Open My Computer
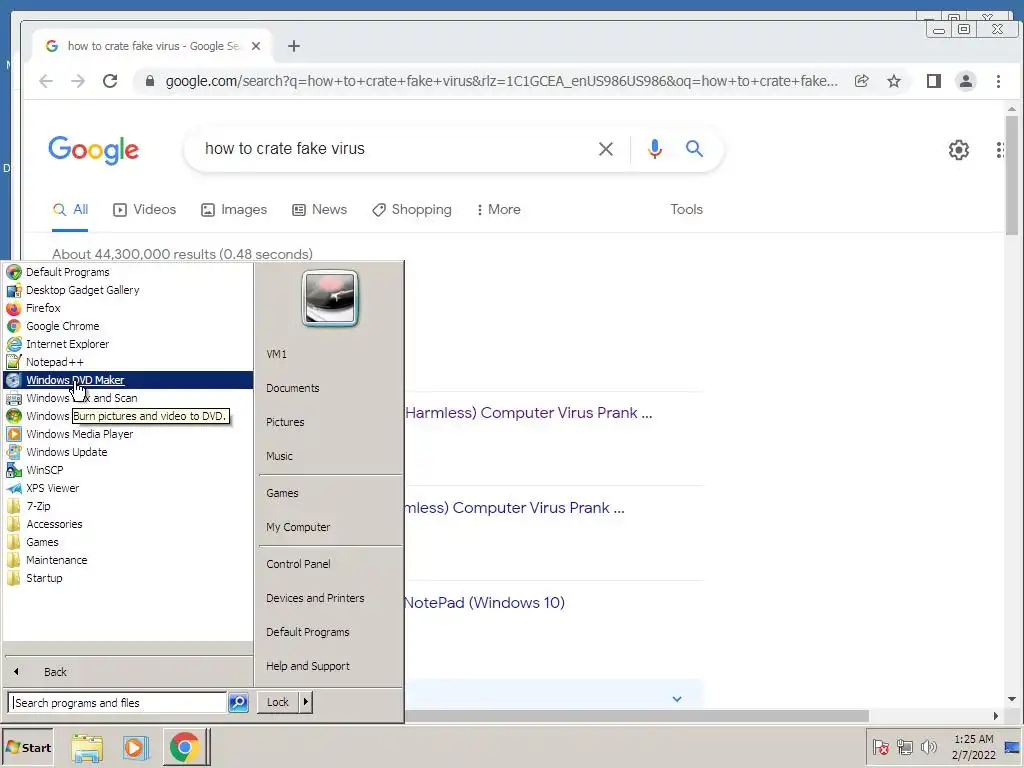Viewport: 1024px width, 768px height. 298,527
